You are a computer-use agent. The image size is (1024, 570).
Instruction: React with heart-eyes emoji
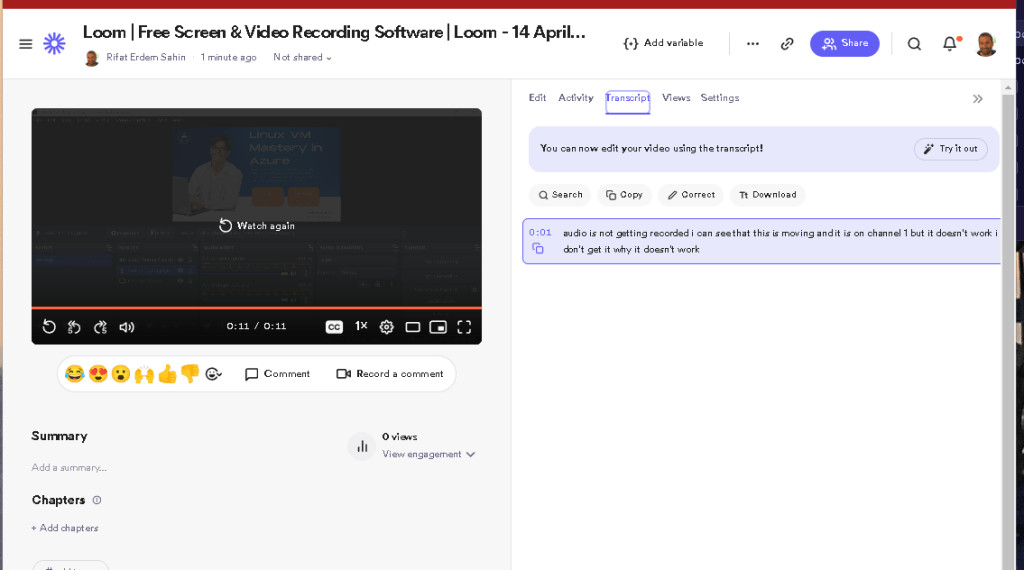click(98, 374)
